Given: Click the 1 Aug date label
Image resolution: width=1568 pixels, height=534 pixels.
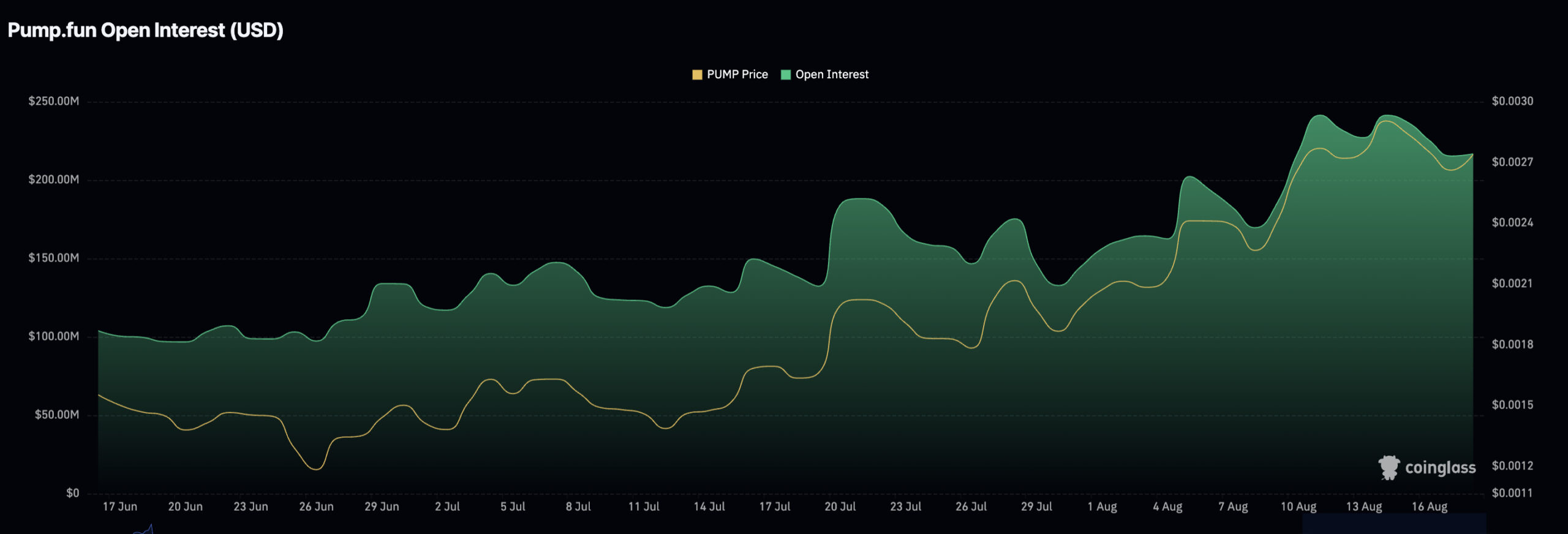Looking at the screenshot, I should pos(1102,506).
